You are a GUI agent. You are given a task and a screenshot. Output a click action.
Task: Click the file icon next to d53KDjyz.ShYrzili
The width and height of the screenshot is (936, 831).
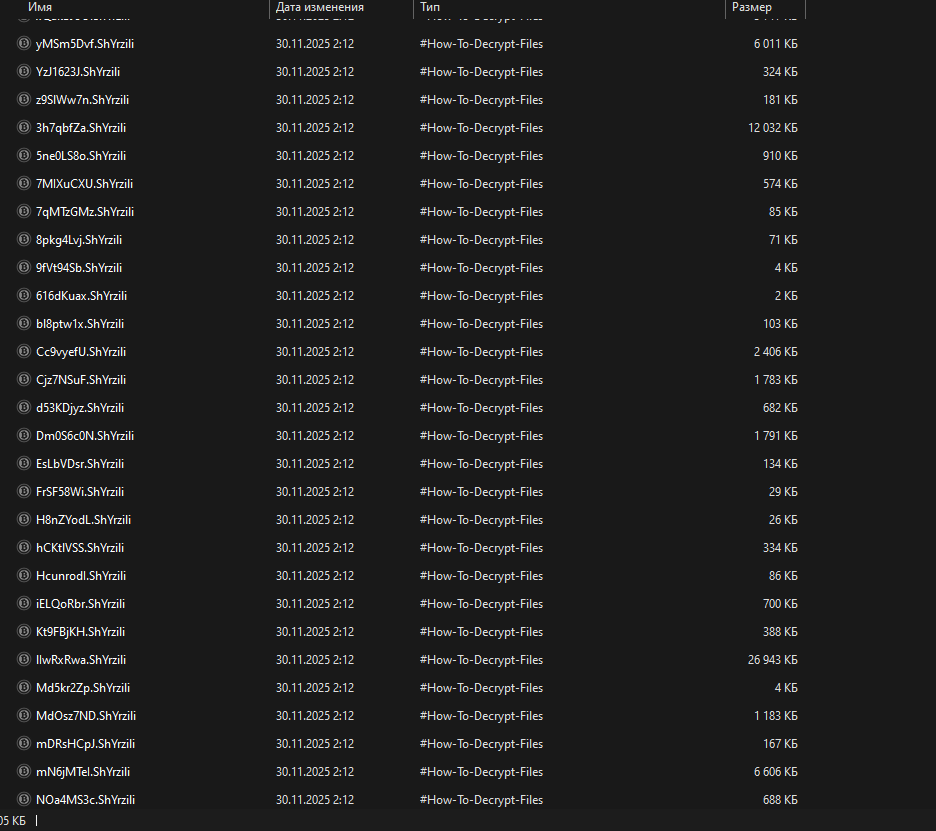[x=23, y=407]
